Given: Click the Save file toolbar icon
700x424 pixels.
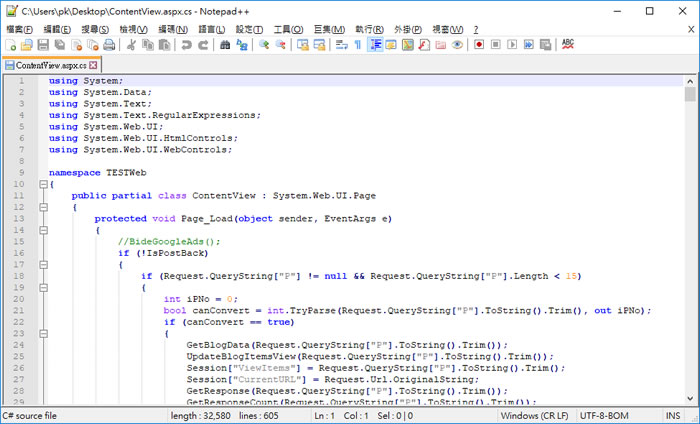Looking at the screenshot, I should pyautogui.click(x=43, y=45).
